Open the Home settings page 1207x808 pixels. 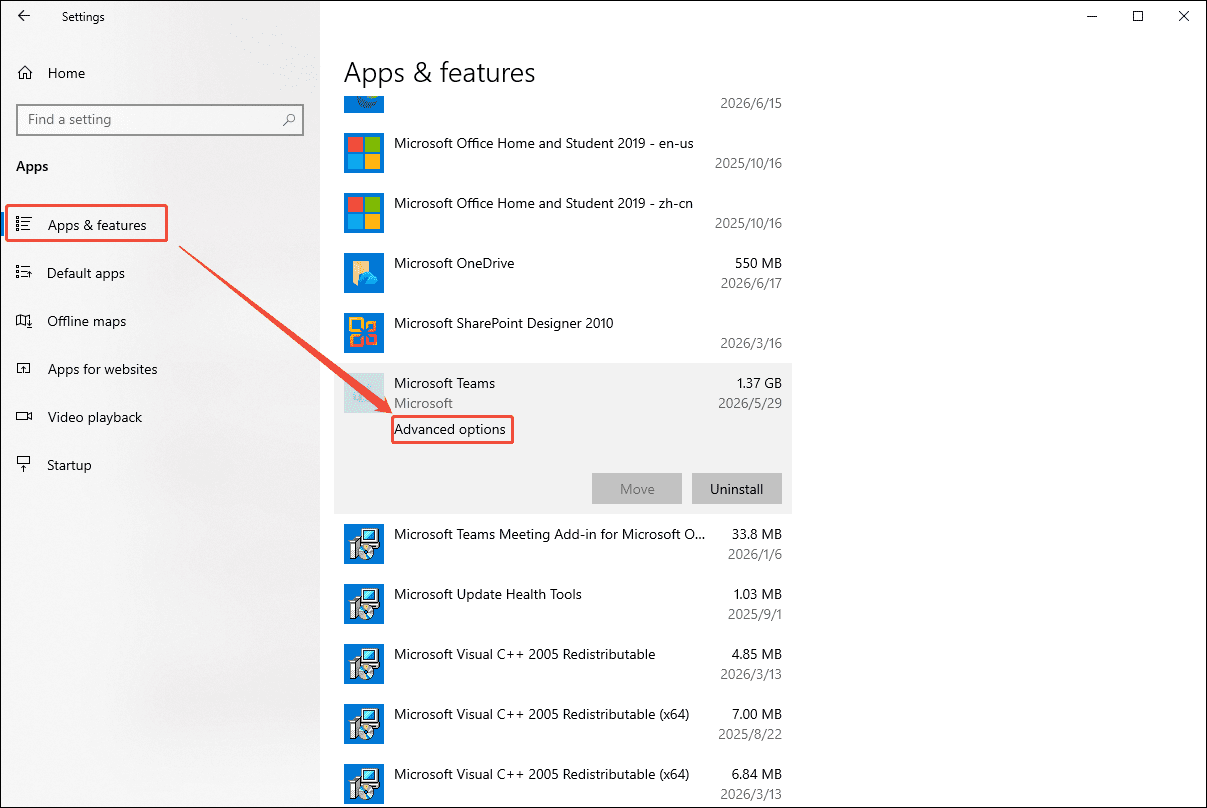(66, 73)
